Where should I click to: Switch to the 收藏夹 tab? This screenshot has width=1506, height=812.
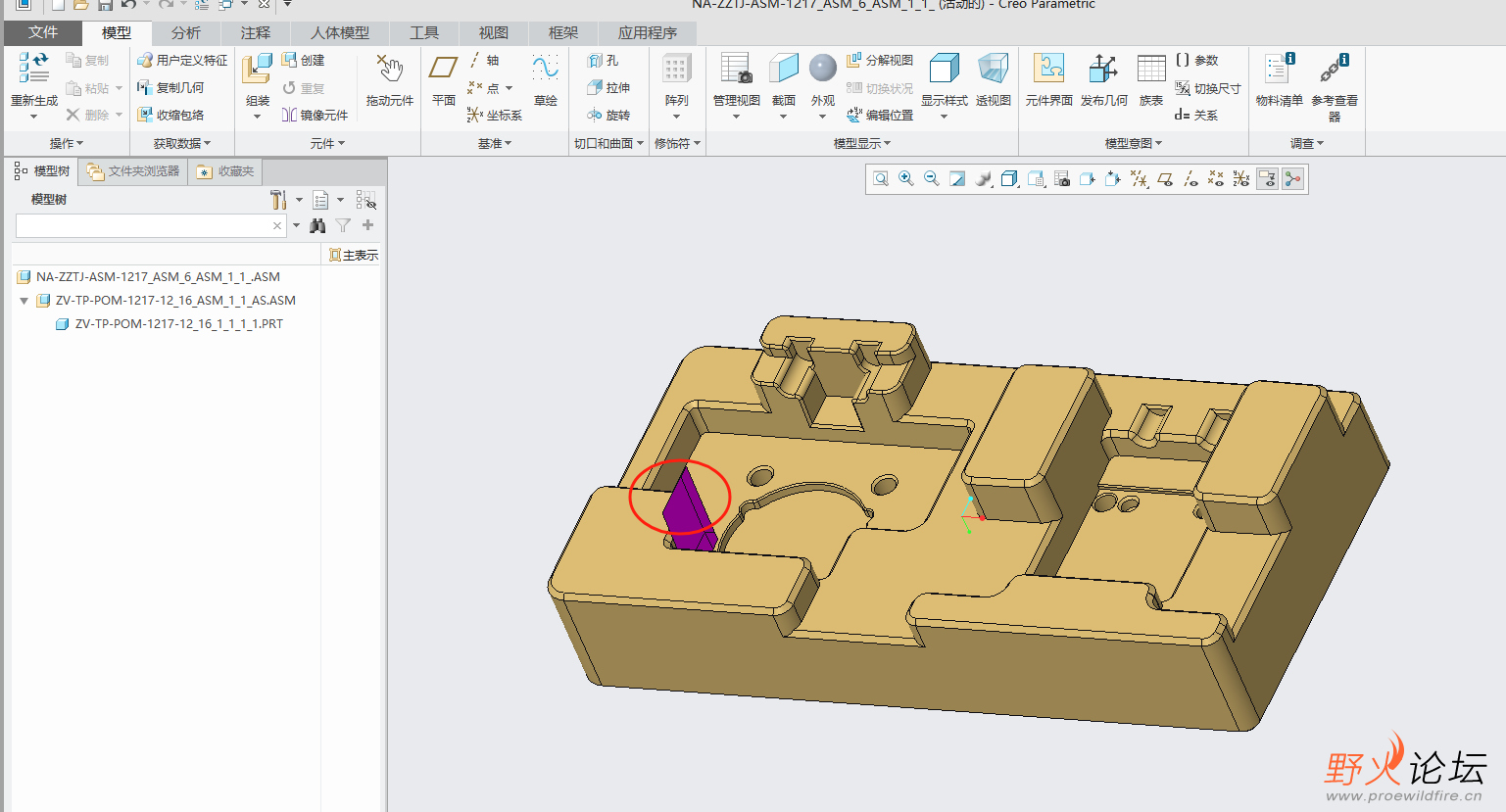click(225, 171)
